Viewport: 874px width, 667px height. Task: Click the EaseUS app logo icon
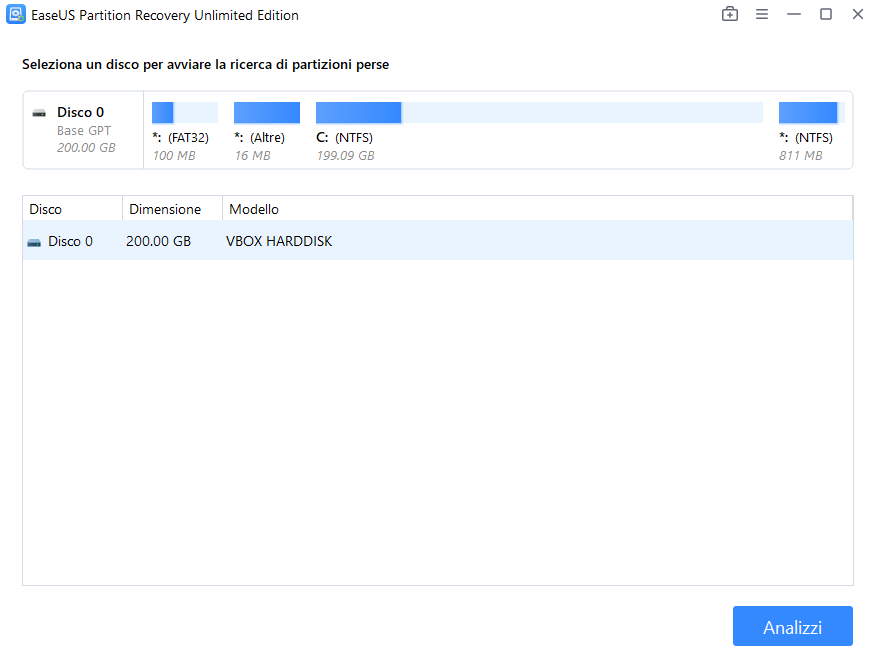click(16, 15)
